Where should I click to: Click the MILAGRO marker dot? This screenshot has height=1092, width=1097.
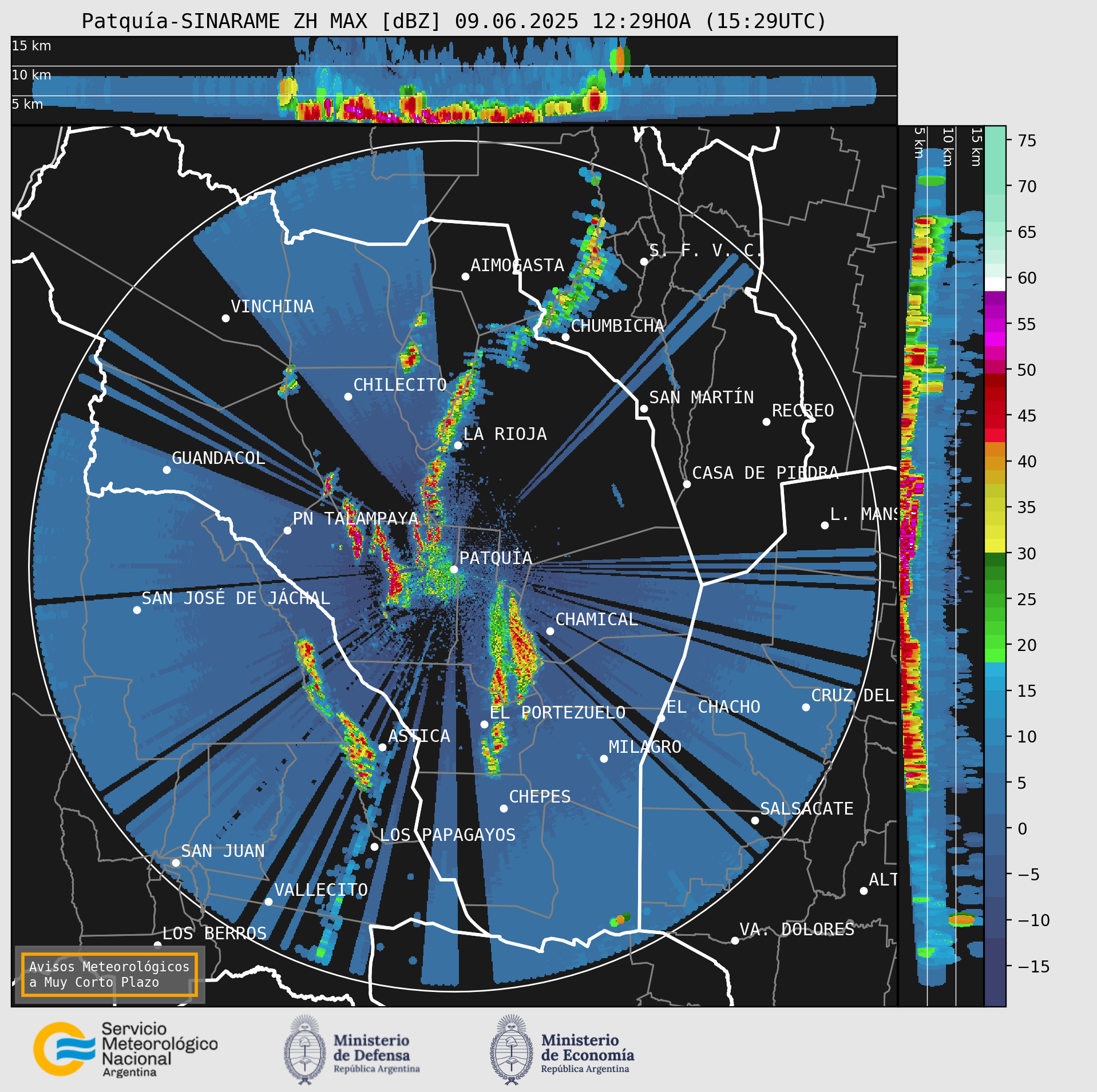(604, 759)
